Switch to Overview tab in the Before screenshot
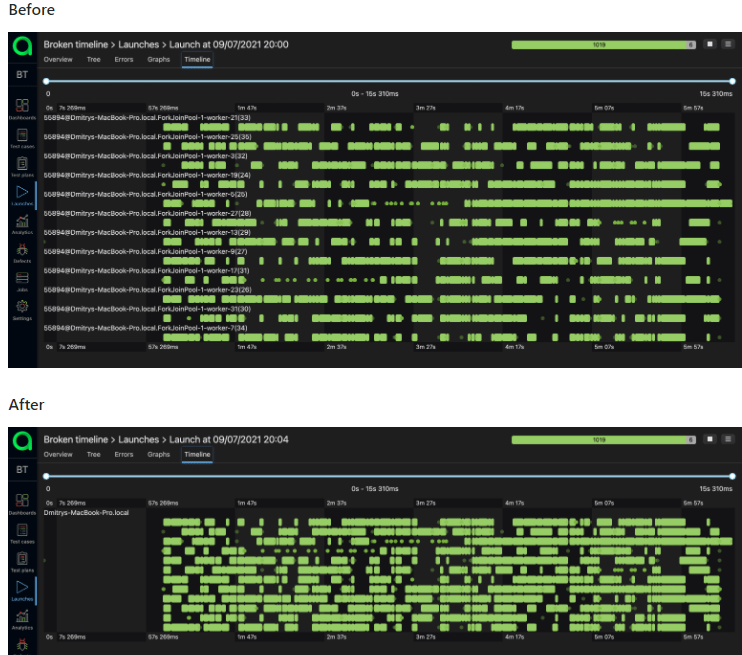 pos(58,60)
